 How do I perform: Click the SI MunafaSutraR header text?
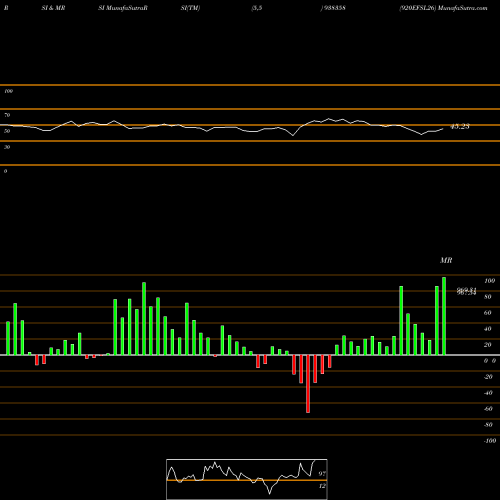pyautogui.click(x=123, y=8)
